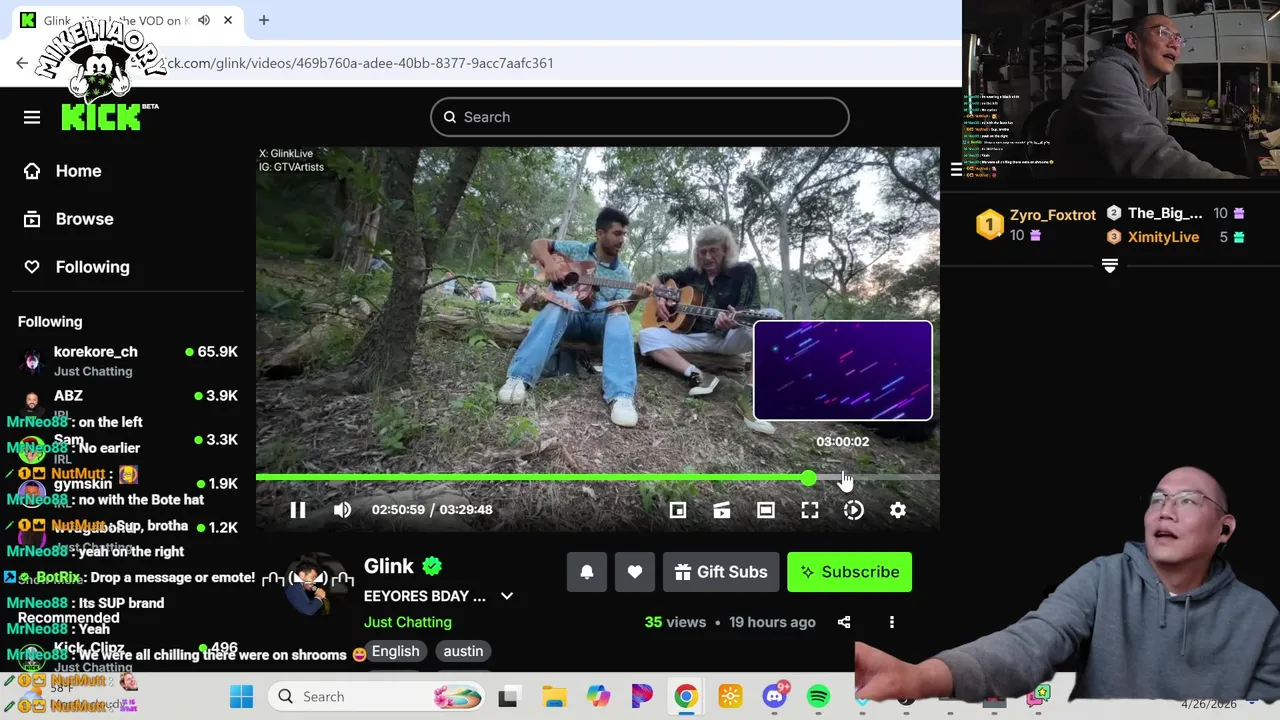Open a new browser tab with the plus

(264, 20)
